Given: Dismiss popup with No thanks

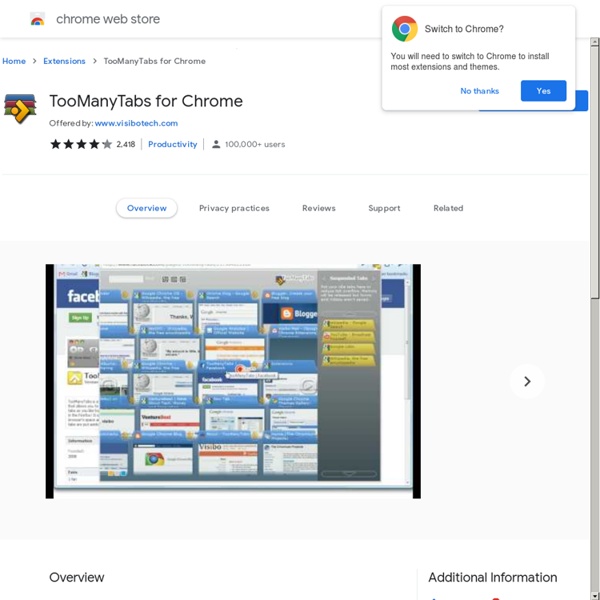Looking at the screenshot, I should pos(479,91).
